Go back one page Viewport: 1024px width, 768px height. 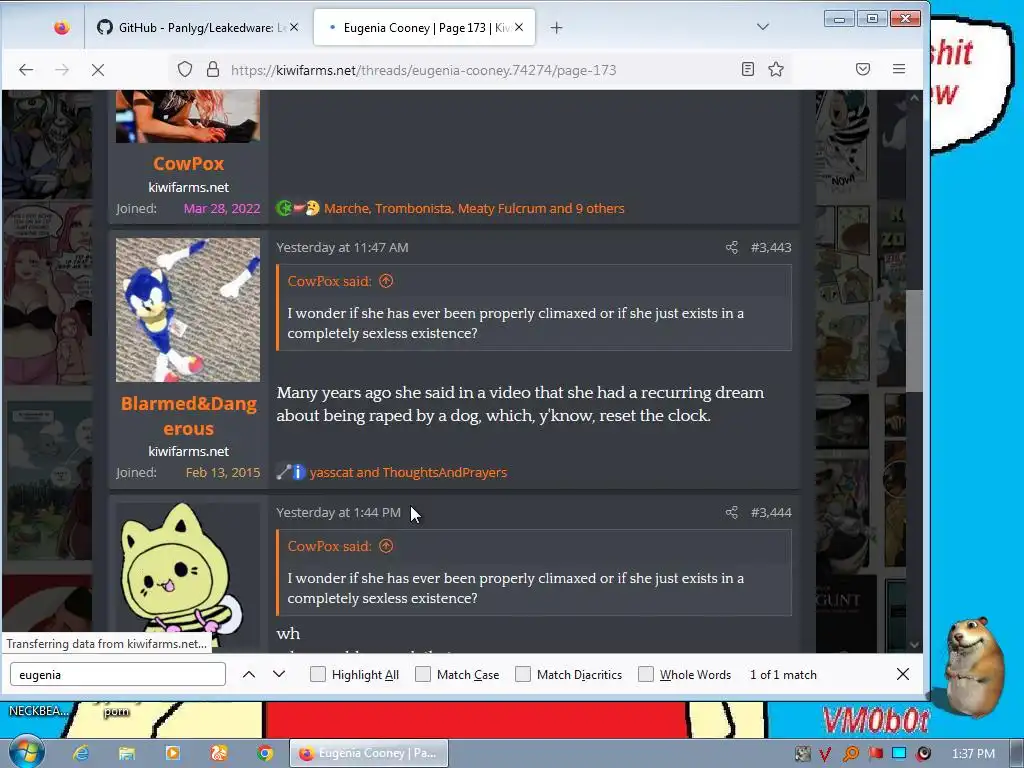(x=26, y=69)
